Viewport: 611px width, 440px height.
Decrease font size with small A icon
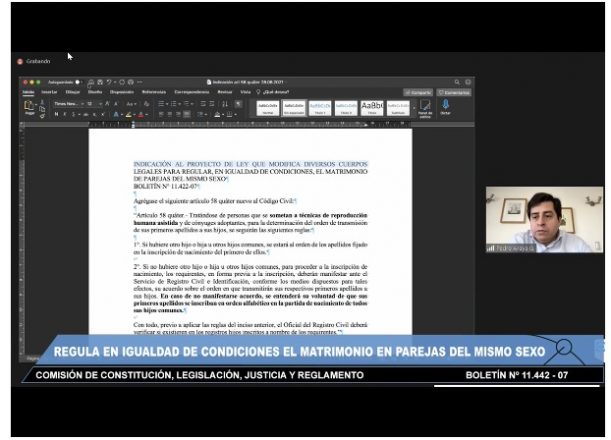tap(116, 104)
